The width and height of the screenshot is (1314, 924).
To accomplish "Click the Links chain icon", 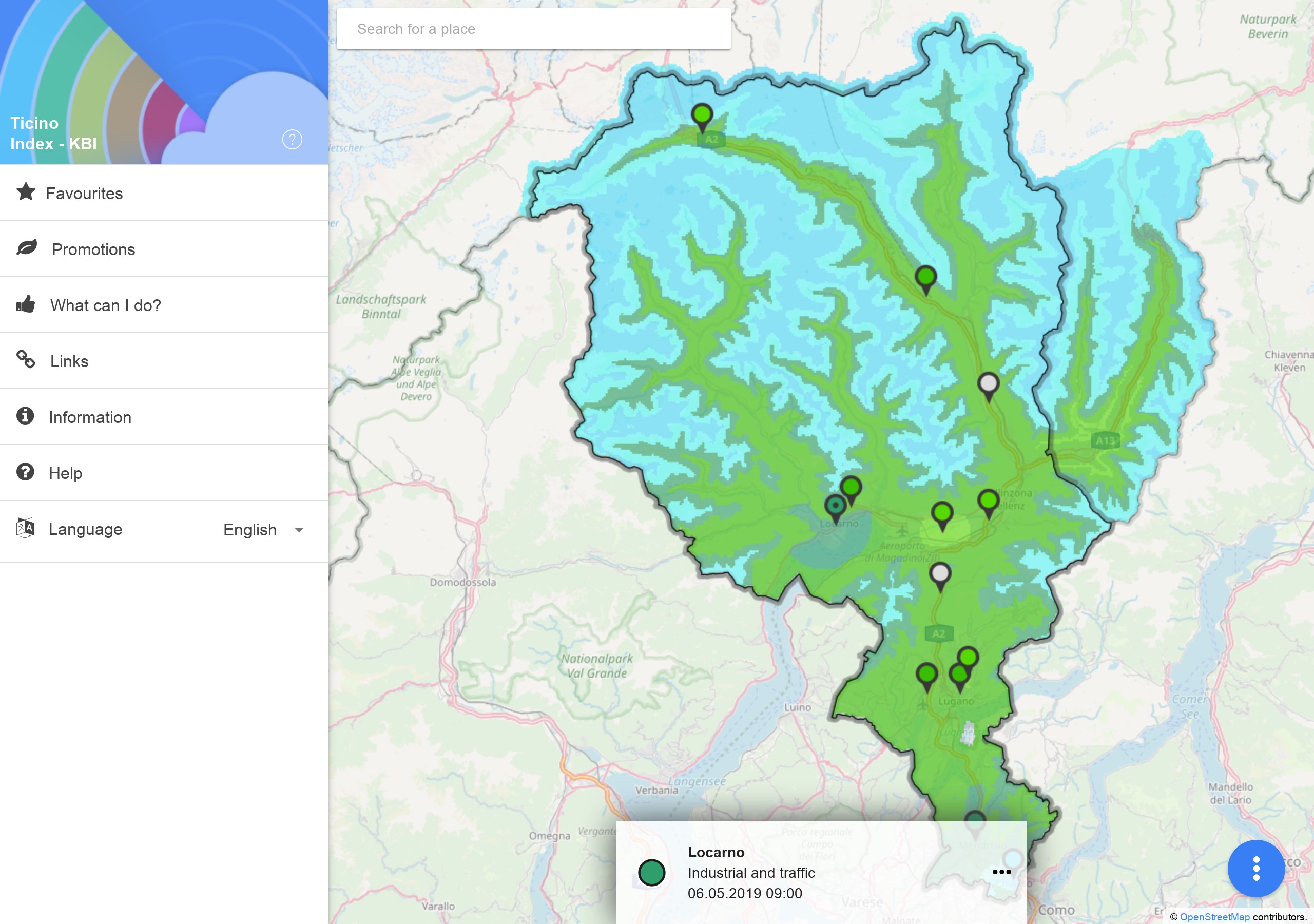I will [x=26, y=359].
